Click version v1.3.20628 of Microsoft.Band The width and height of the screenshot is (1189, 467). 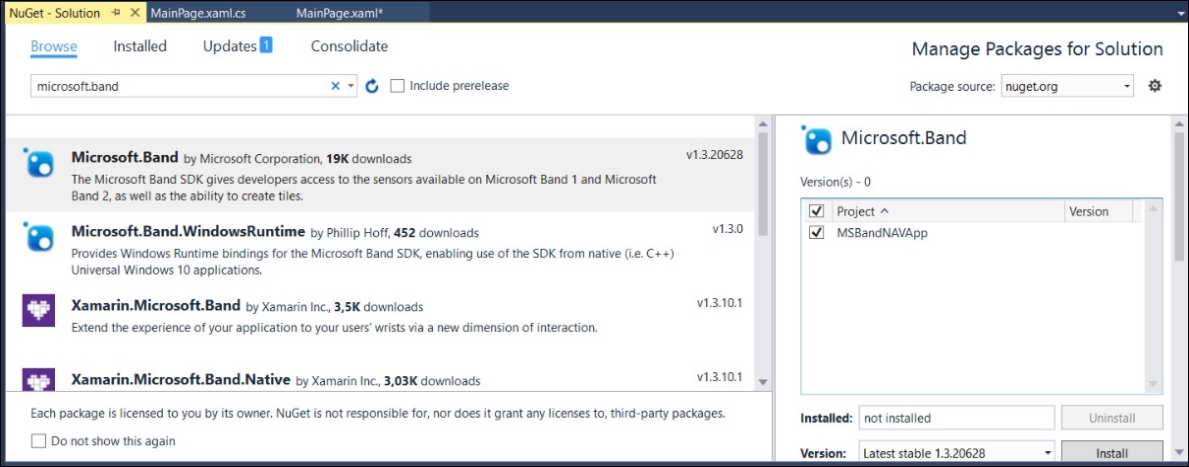tap(714, 155)
